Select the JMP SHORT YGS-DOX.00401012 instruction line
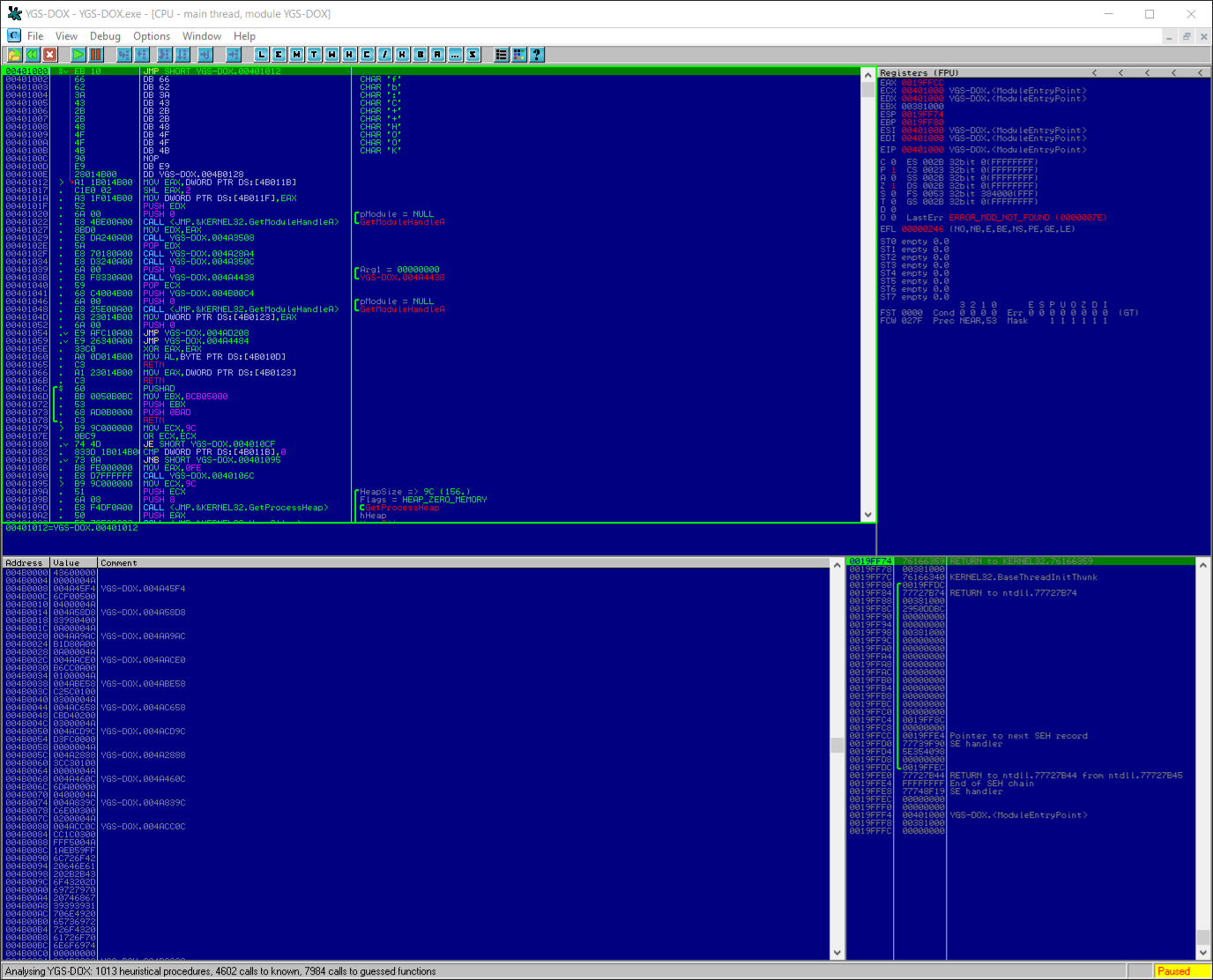1213x980 pixels. pos(430,71)
